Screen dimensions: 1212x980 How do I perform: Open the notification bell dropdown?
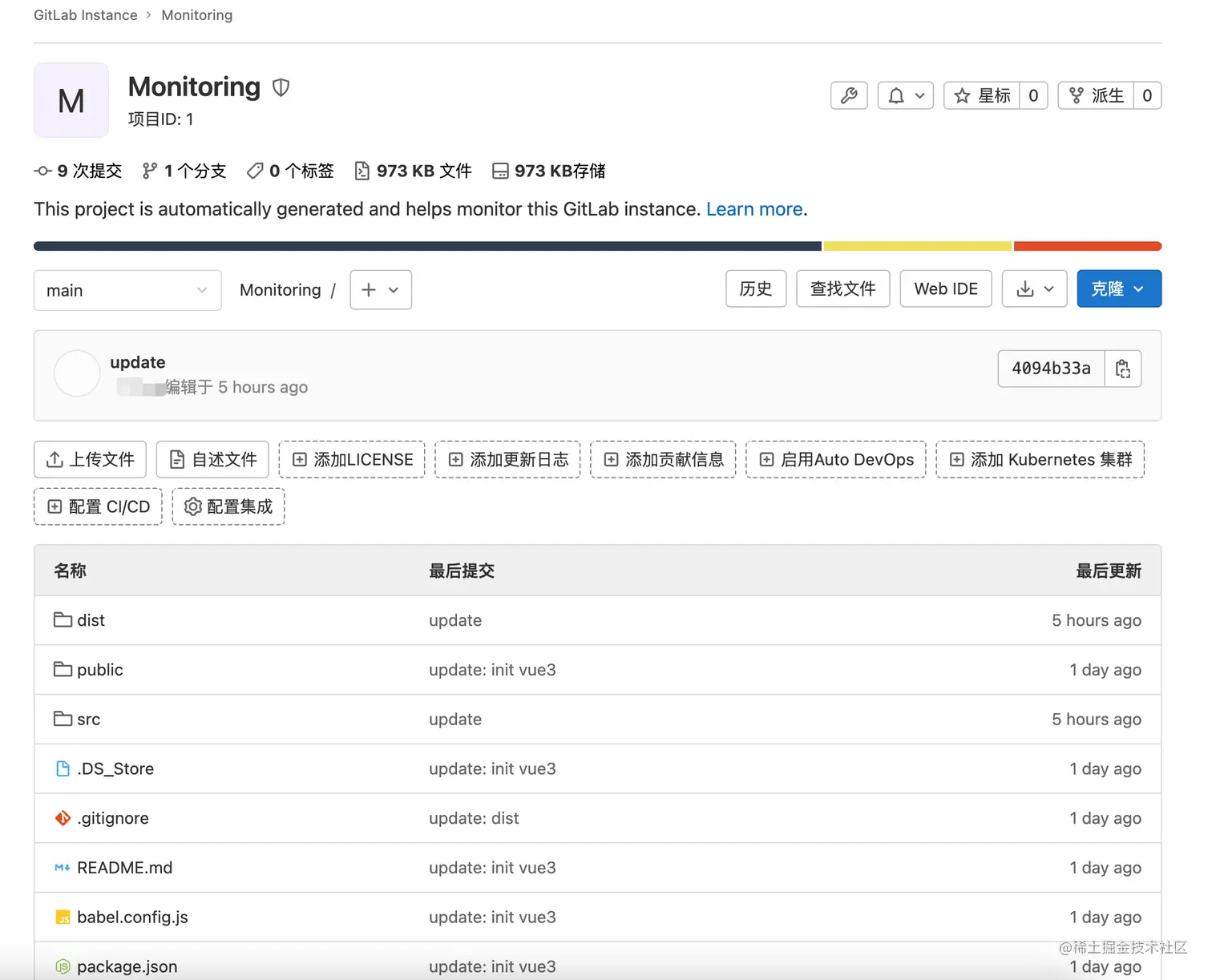pyautogui.click(x=906, y=96)
